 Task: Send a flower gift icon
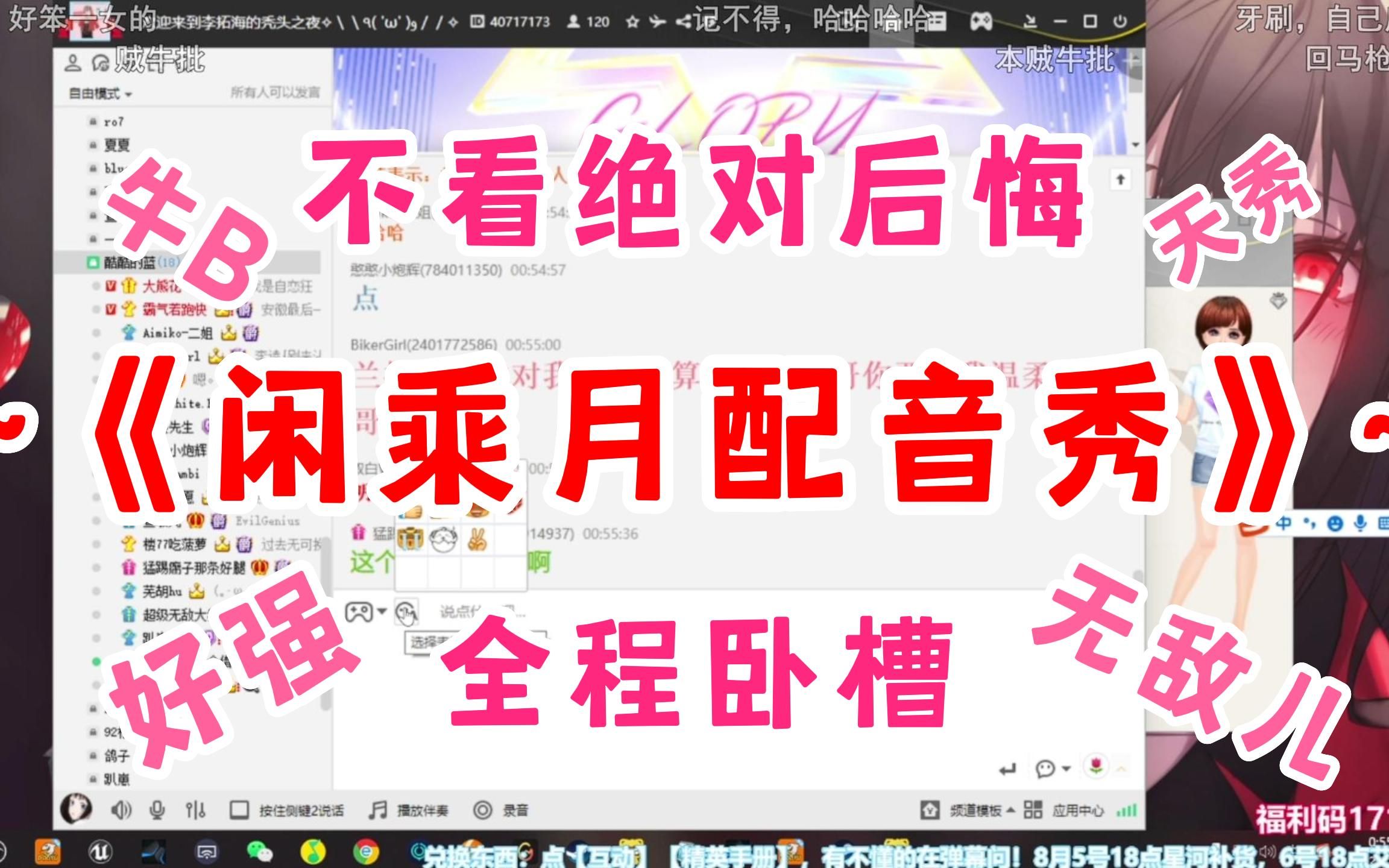pyautogui.click(x=1097, y=767)
